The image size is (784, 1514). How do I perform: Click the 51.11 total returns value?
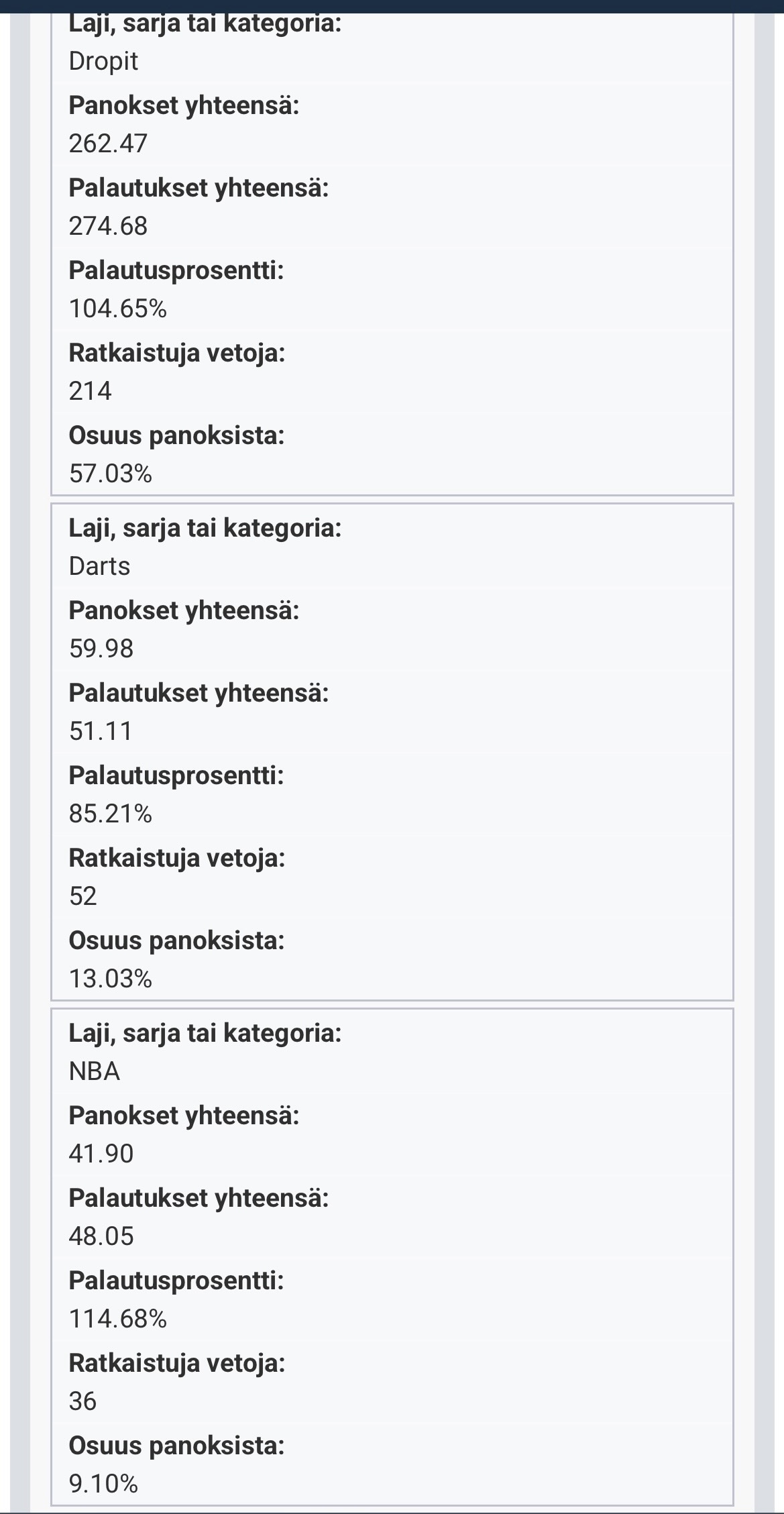101,731
